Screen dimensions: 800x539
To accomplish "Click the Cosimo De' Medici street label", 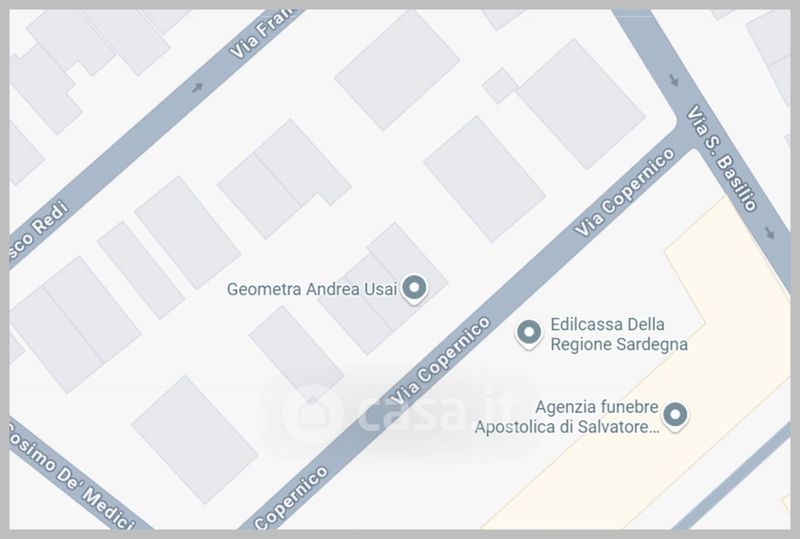I will 71,476.
